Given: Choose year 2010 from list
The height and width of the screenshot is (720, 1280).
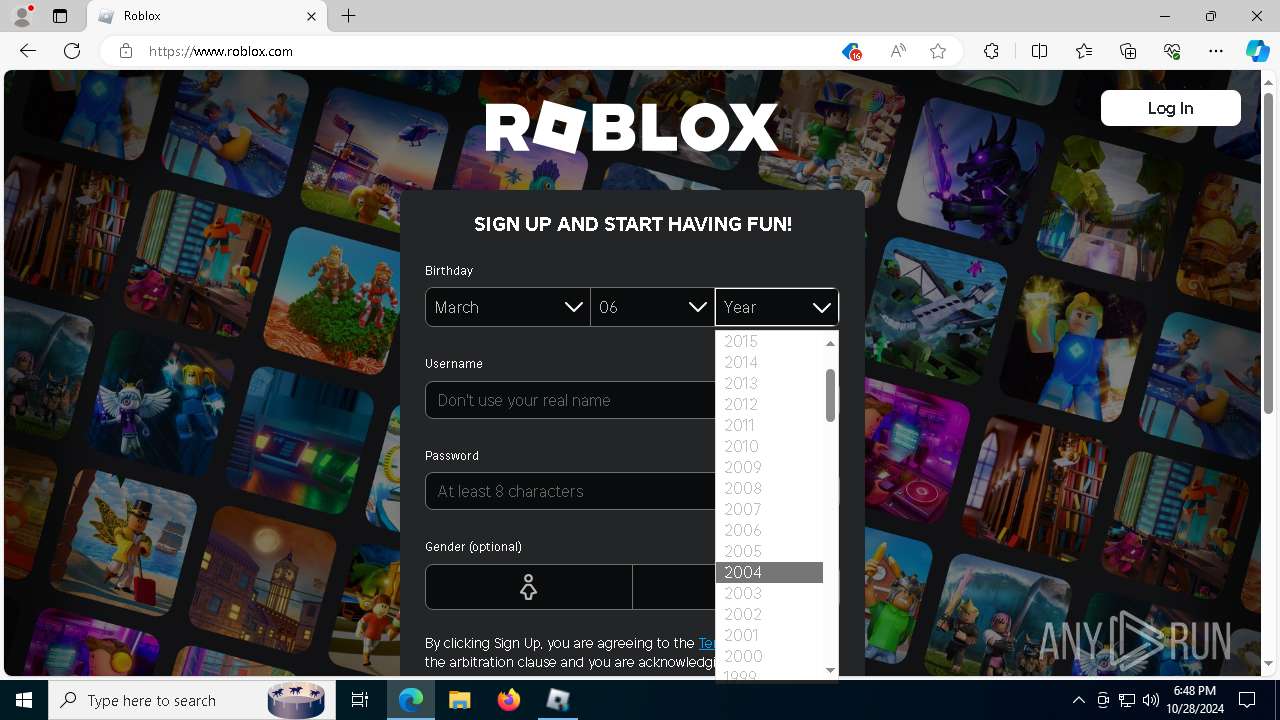Looking at the screenshot, I should click(x=769, y=446).
